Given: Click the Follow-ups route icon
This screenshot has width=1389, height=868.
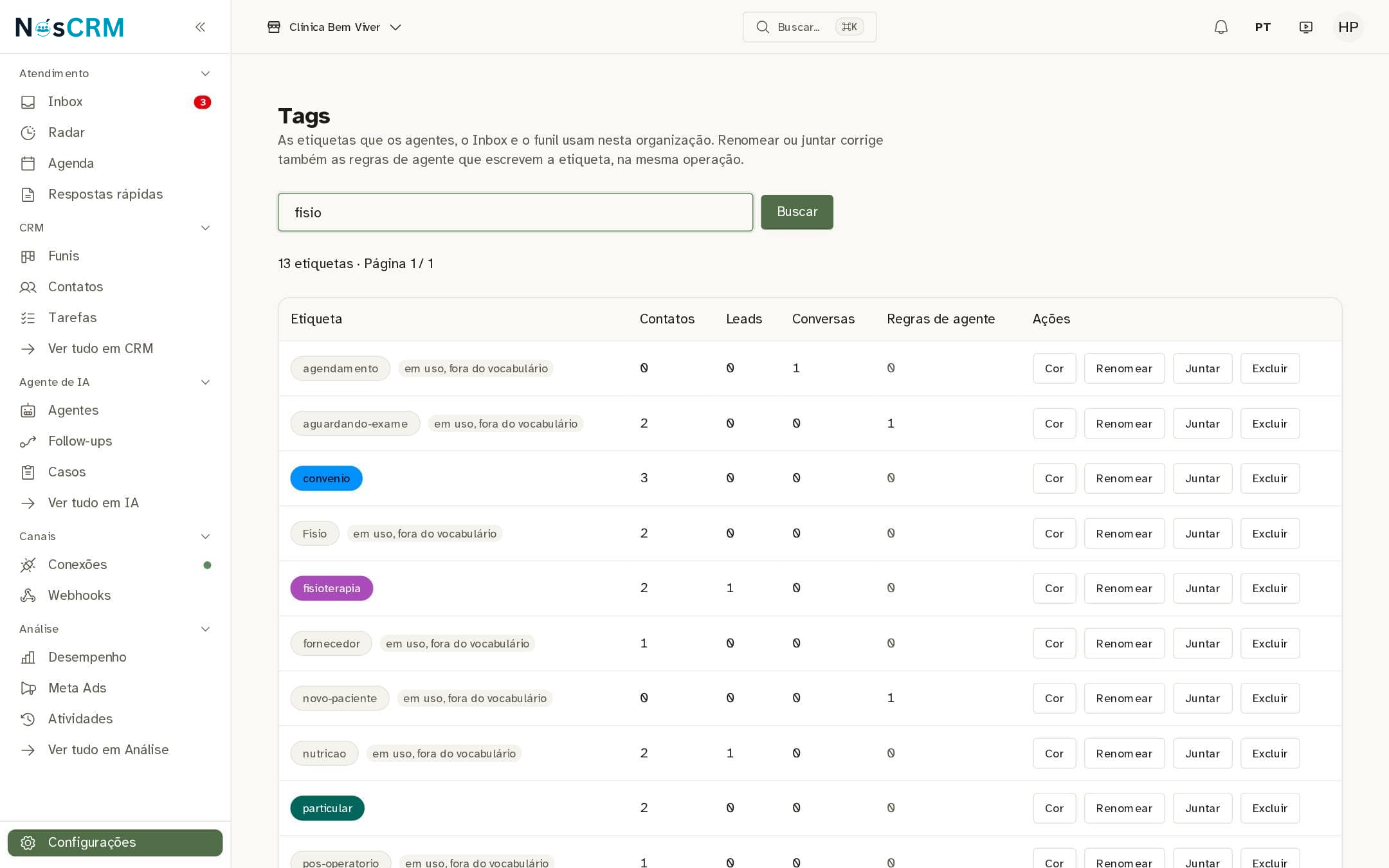Looking at the screenshot, I should 28,442.
